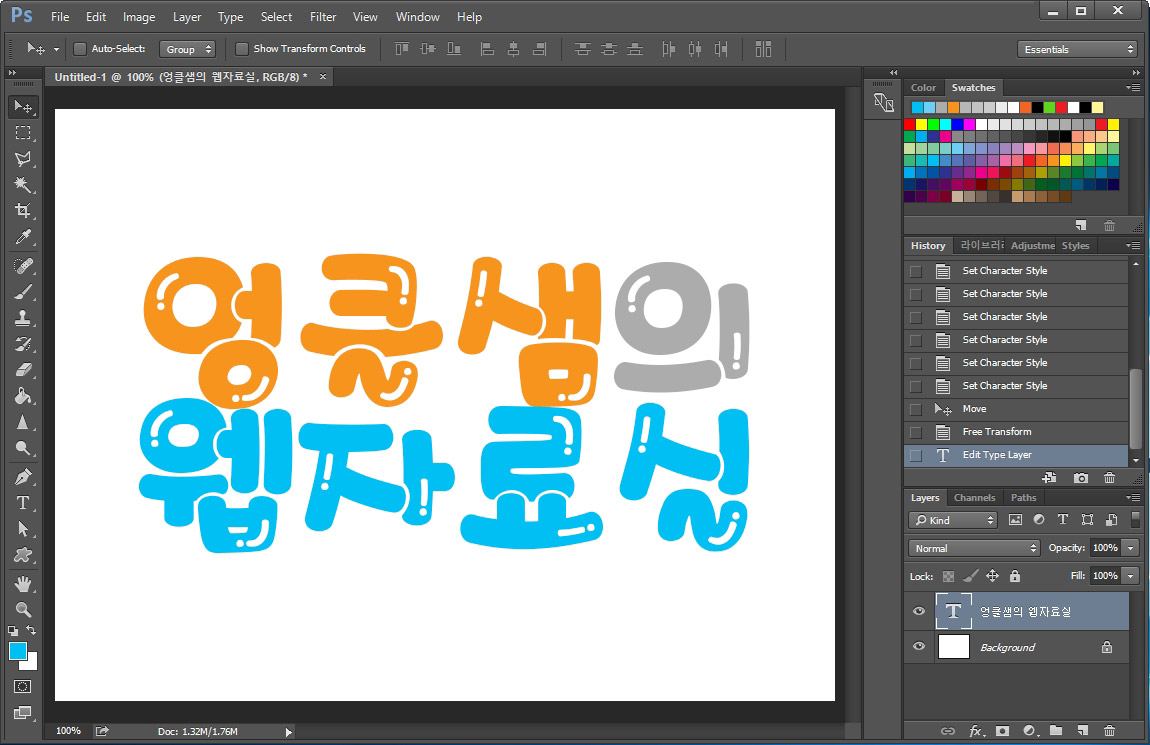
Task: Select the Eraser tool
Action: click(x=23, y=370)
